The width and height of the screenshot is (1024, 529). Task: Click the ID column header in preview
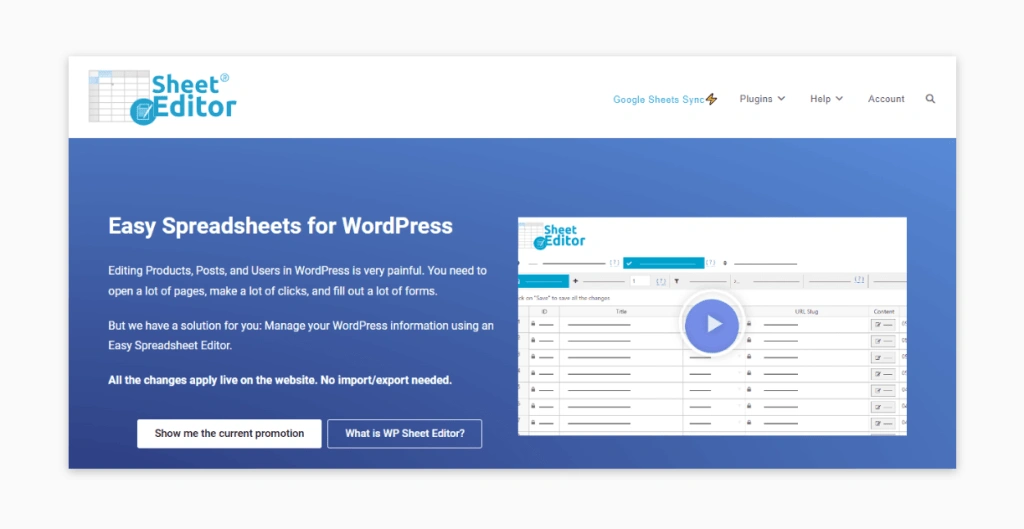pyautogui.click(x=544, y=312)
